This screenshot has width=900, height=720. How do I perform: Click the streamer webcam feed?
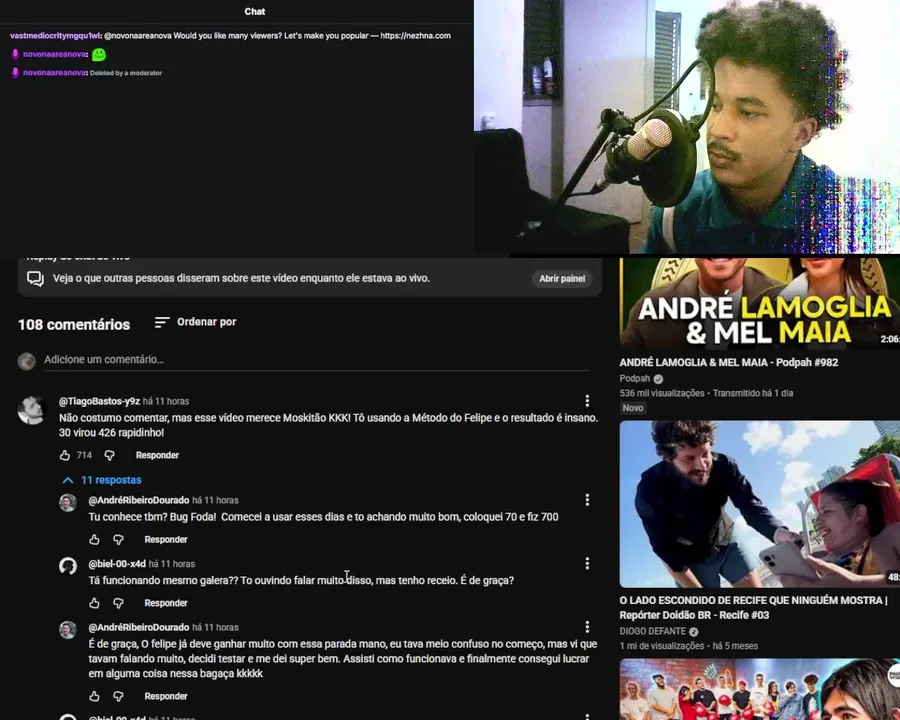coord(686,126)
